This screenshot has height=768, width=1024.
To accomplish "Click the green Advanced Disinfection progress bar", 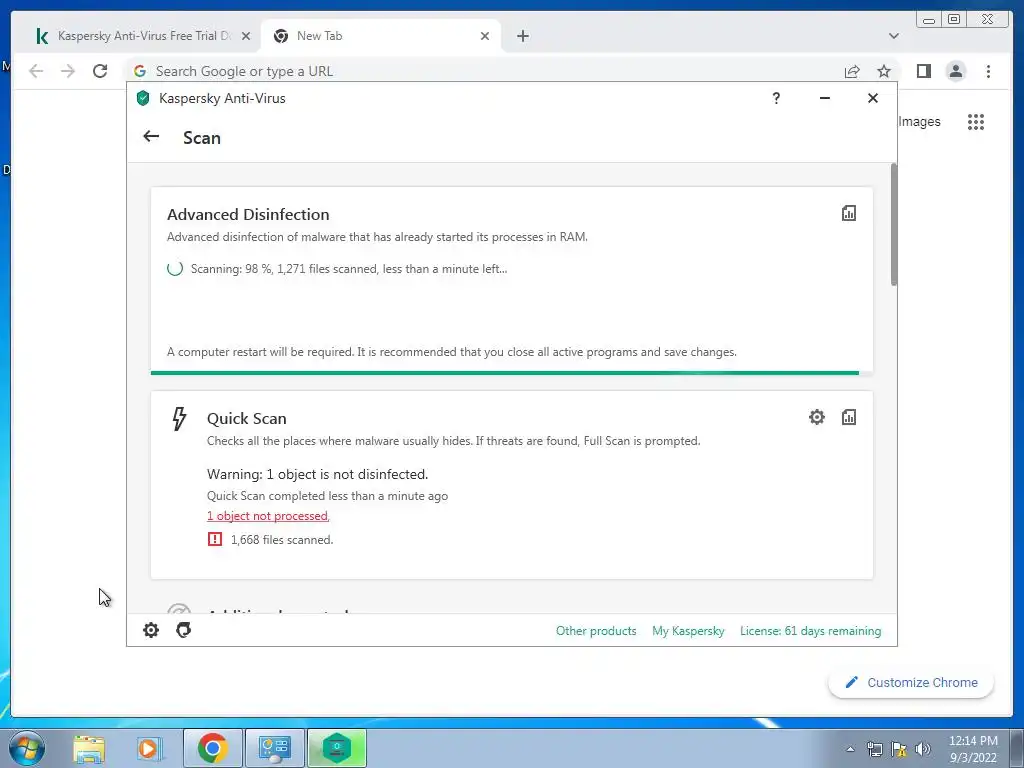I will (x=504, y=373).
